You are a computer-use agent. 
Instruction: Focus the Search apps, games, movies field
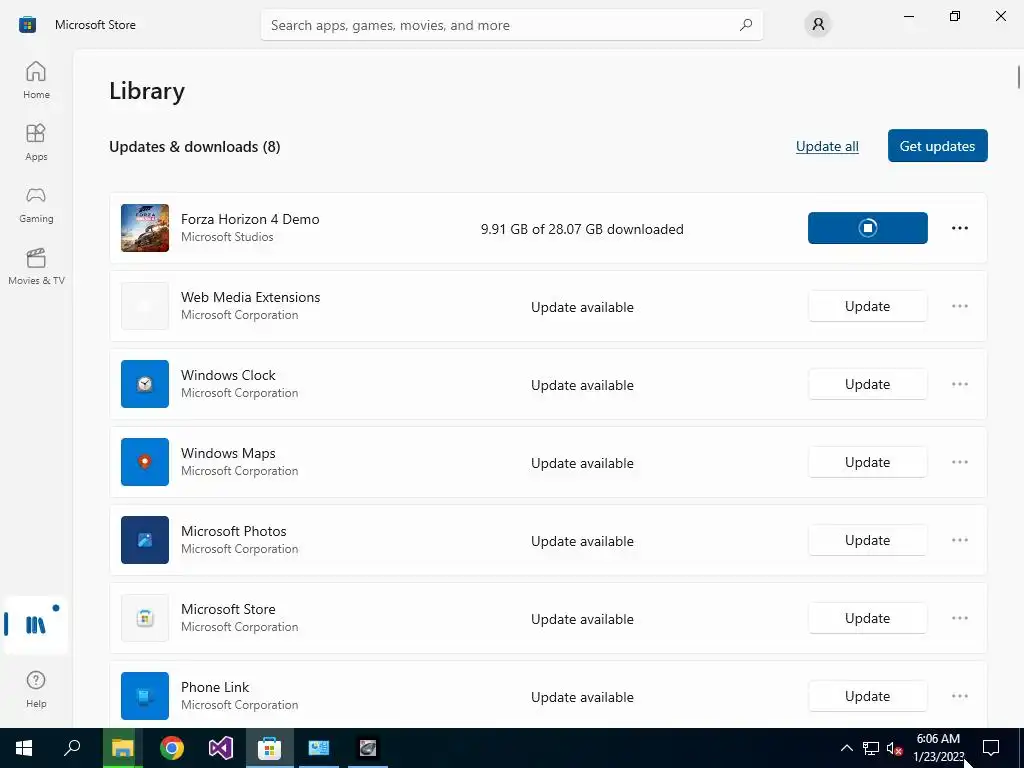coord(511,25)
